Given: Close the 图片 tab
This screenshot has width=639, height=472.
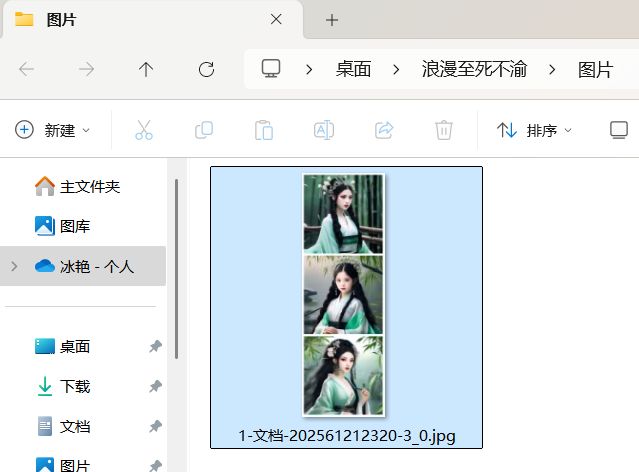Looking at the screenshot, I should [x=276, y=19].
